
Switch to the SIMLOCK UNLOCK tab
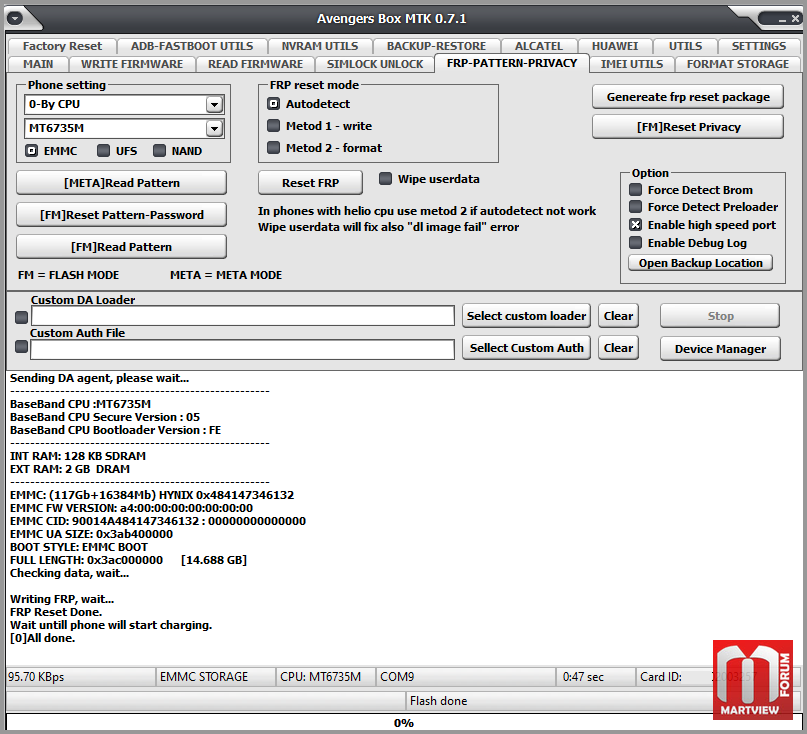(x=375, y=64)
